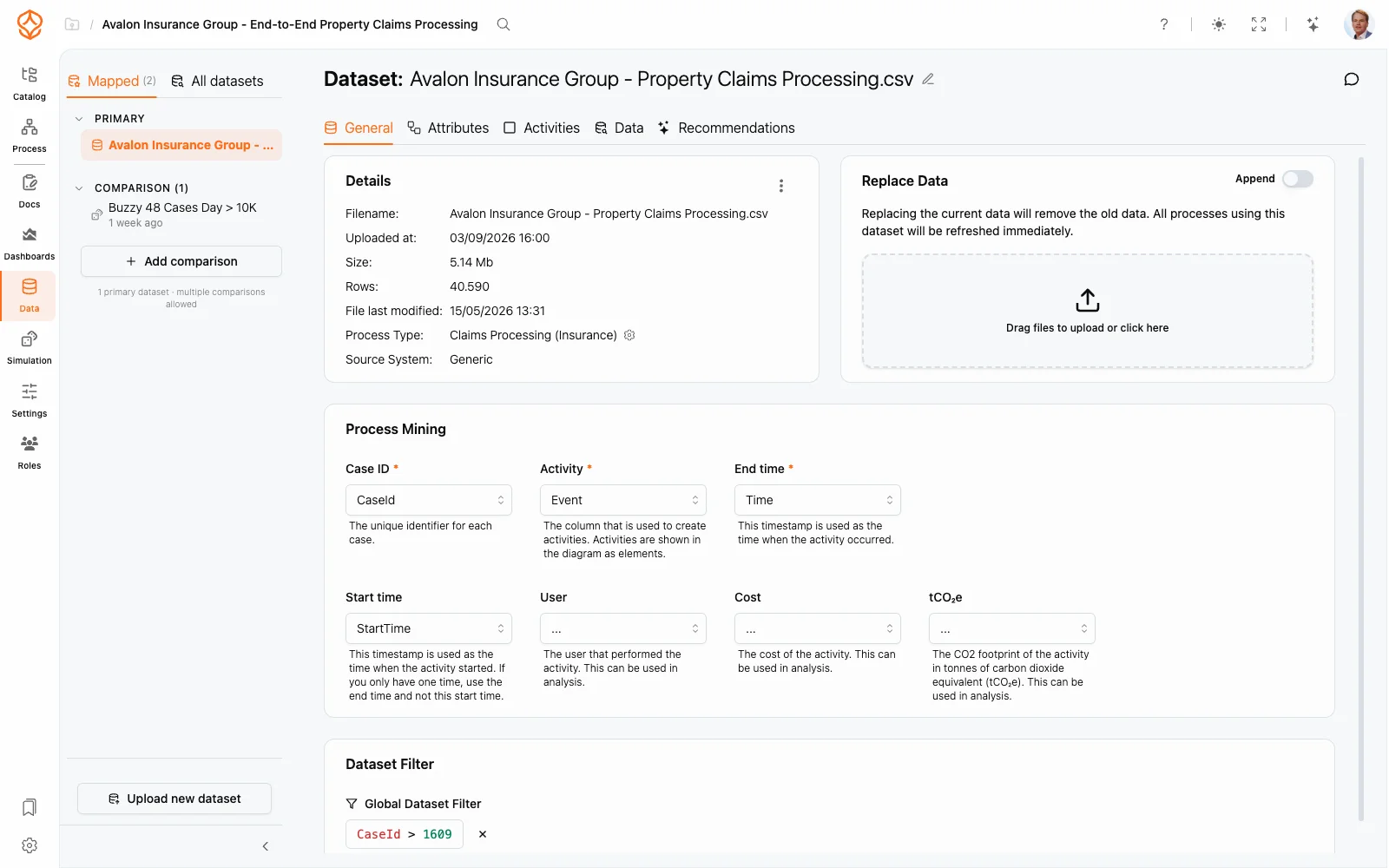This screenshot has width=1389, height=868.
Task: Click the Upload new dataset button
Action: tap(174, 799)
